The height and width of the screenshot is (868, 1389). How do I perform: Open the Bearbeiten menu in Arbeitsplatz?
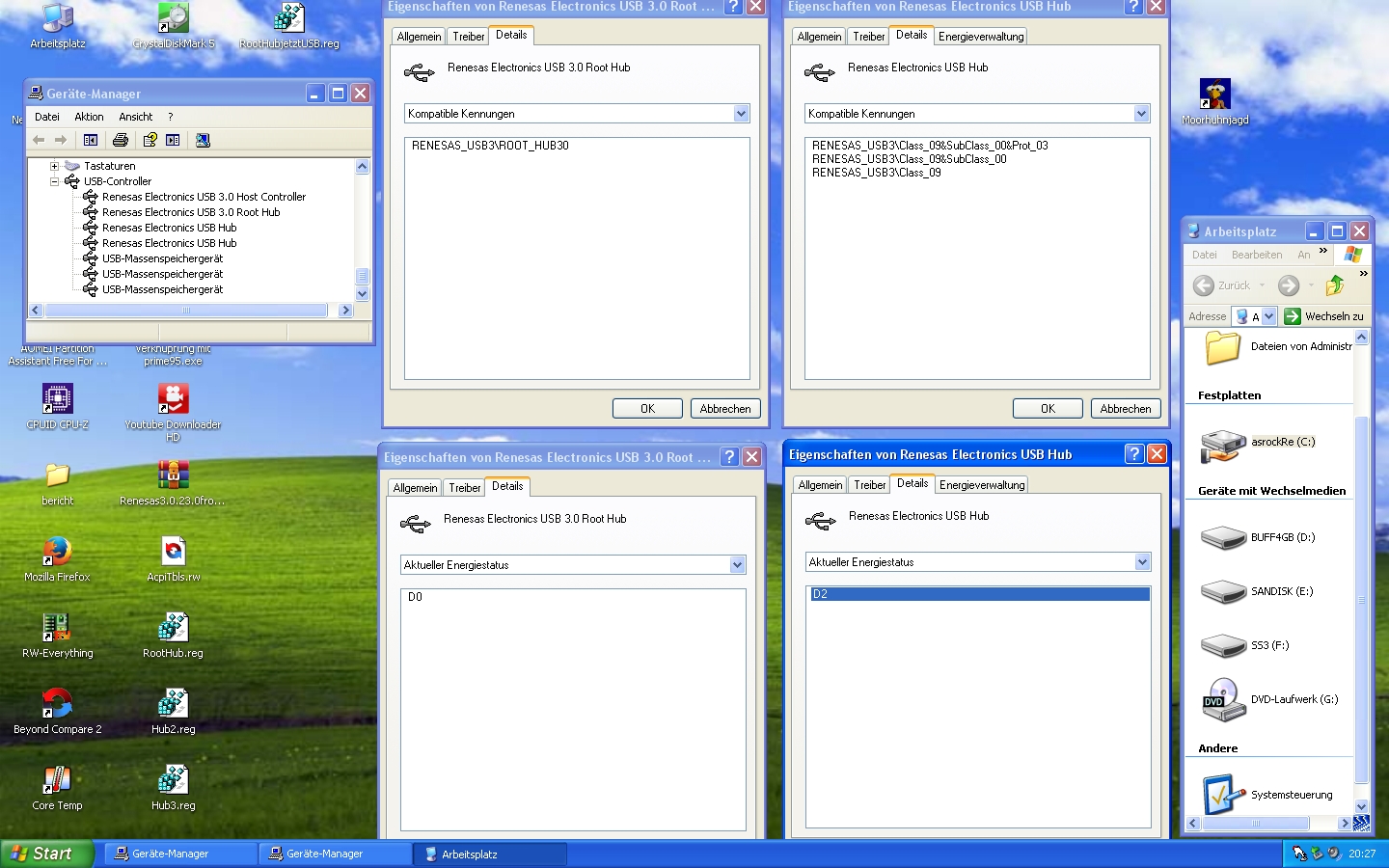pos(1257,255)
